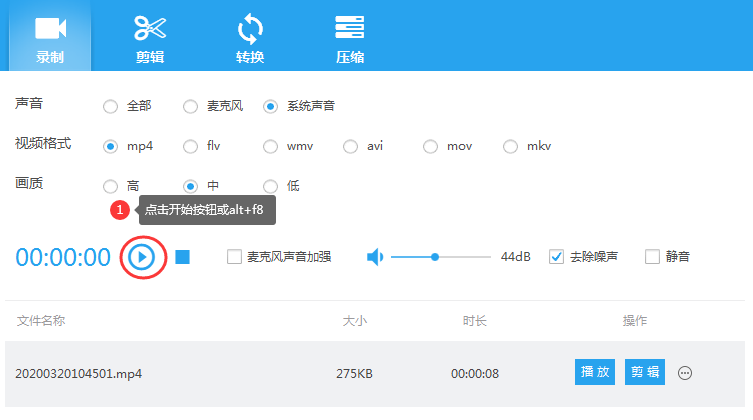Switch to the 剪辑 editing tab
The height and width of the screenshot is (420, 753).
(x=150, y=38)
